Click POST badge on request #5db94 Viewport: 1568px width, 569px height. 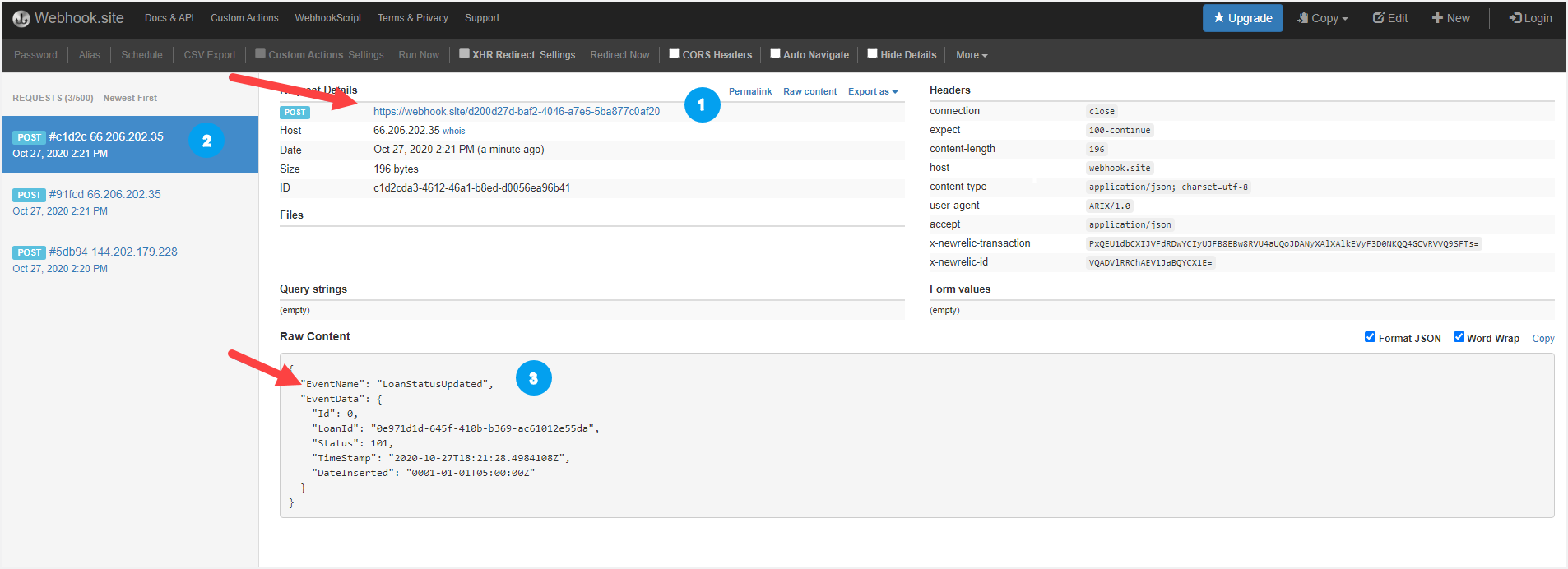(29, 252)
